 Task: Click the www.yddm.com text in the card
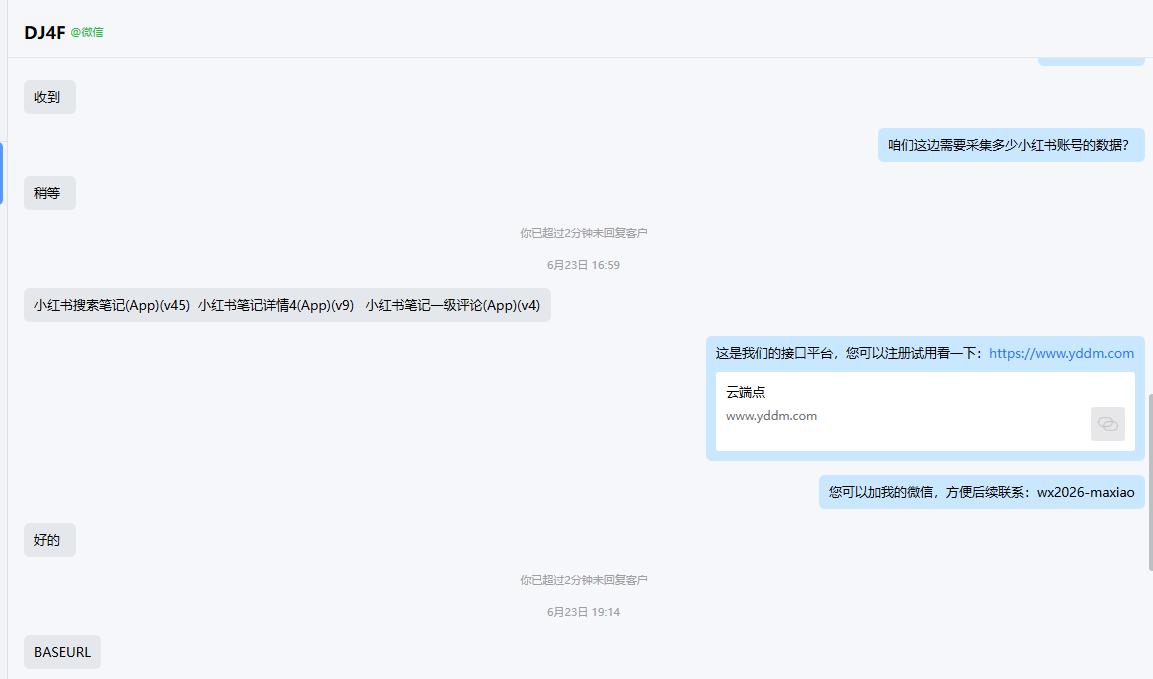pos(771,416)
